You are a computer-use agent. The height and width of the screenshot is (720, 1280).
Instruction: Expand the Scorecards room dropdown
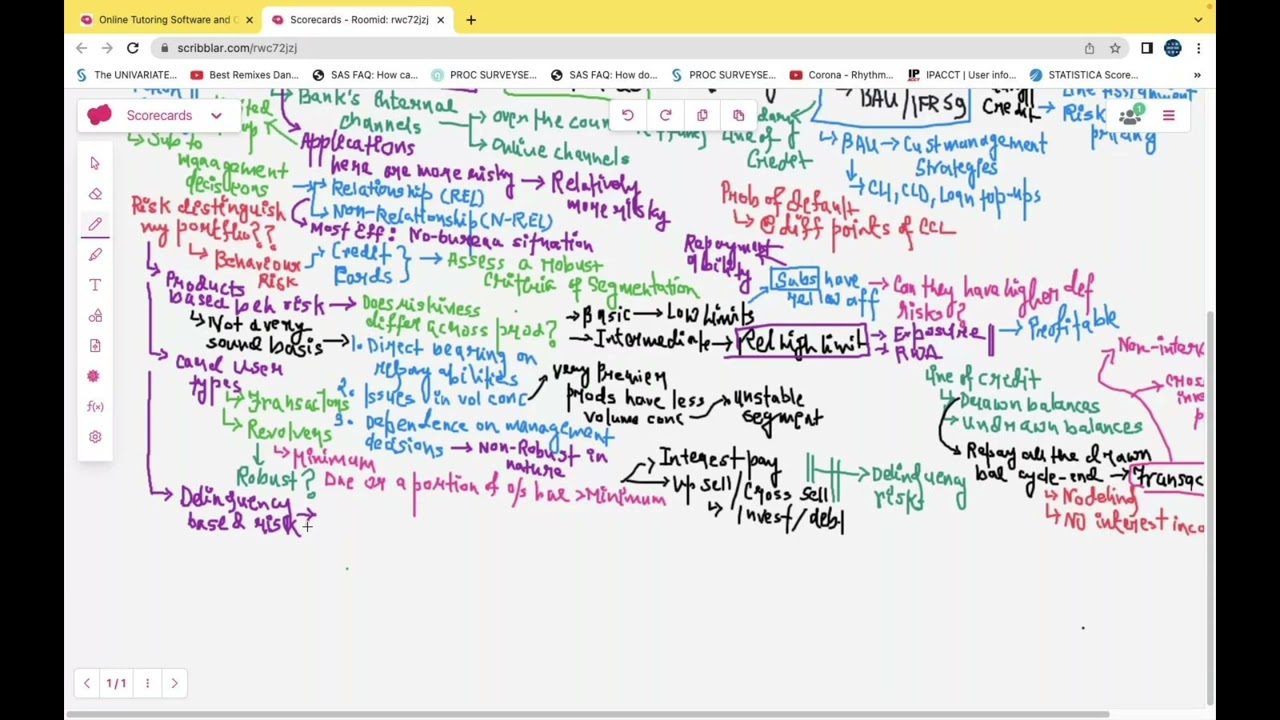[216, 116]
